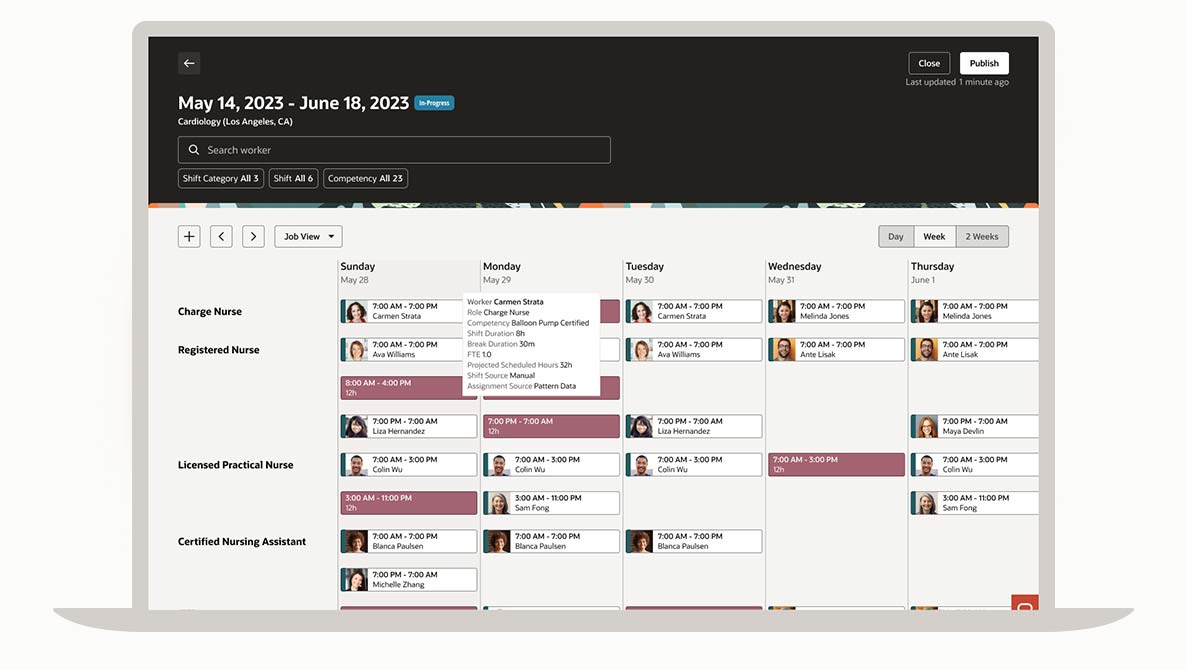This screenshot has height=670, width=1187.
Task: Click Ante Lisak avatar on Wednesday
Action: pyautogui.click(x=783, y=349)
